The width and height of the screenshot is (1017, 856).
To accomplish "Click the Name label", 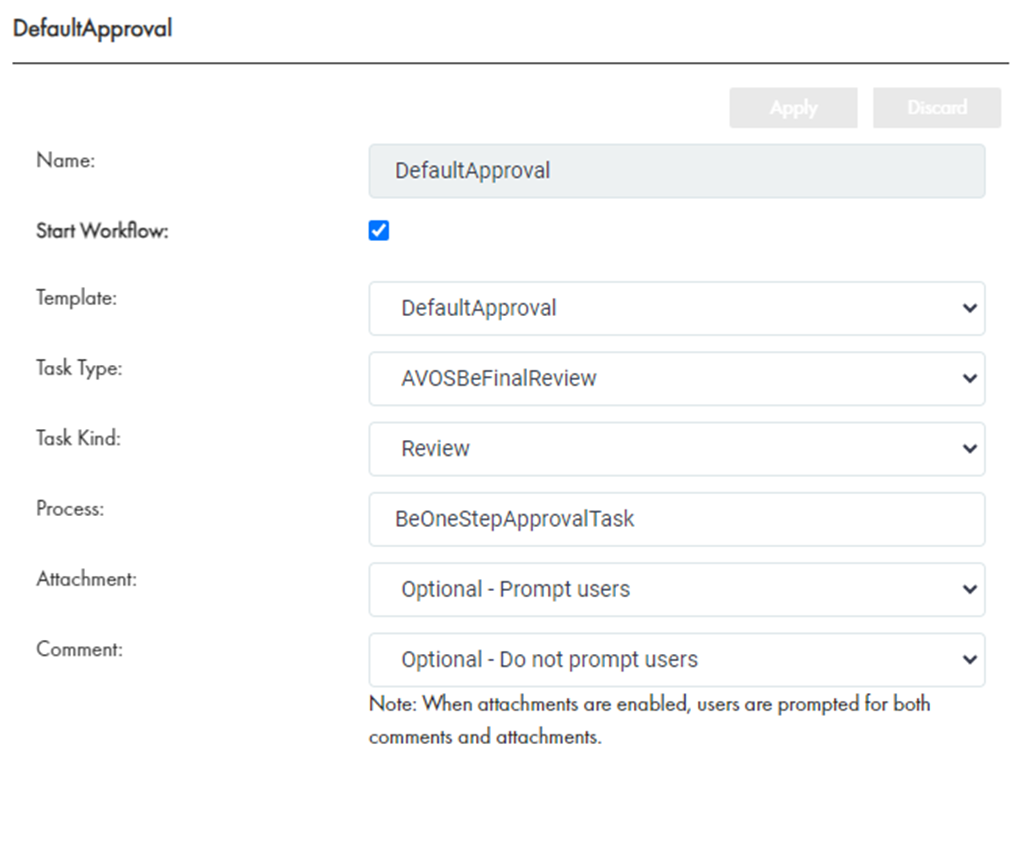I will point(66,160).
